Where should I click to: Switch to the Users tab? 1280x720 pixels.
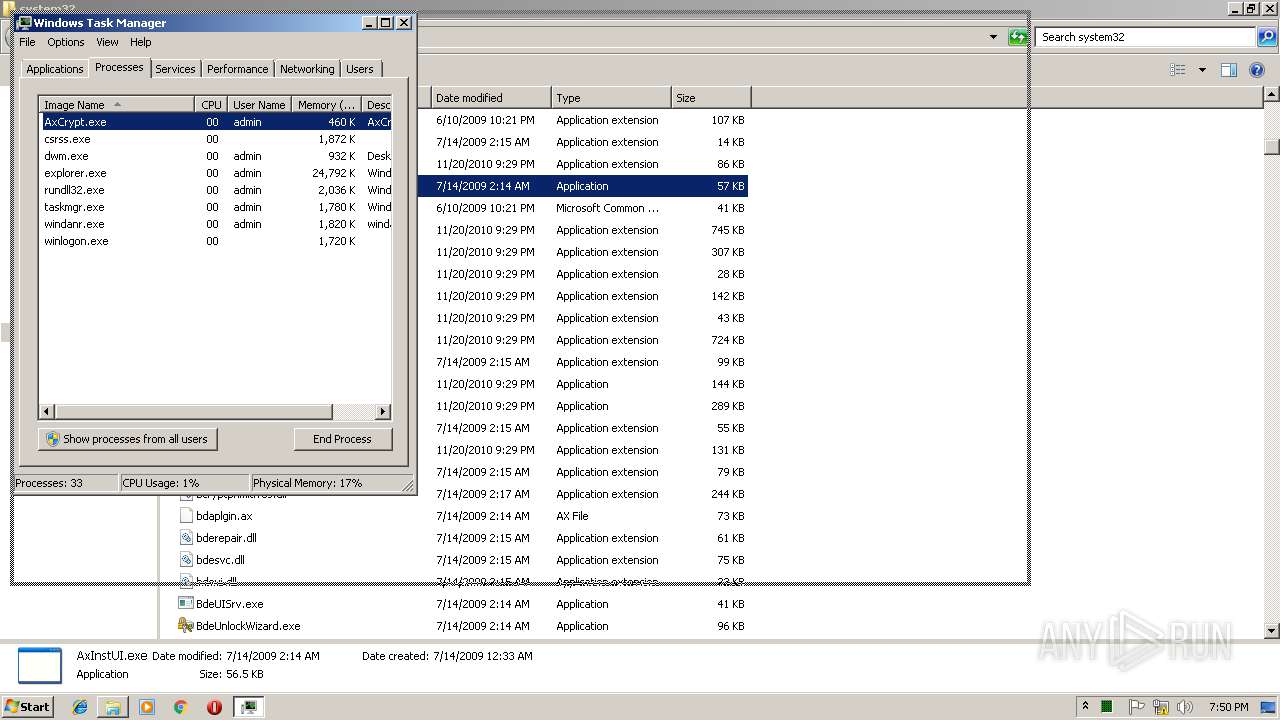coord(360,69)
